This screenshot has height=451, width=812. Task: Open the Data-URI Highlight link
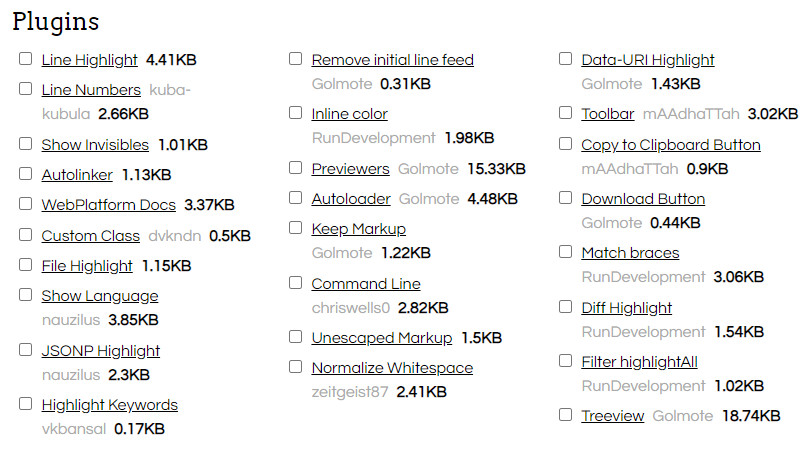click(647, 60)
